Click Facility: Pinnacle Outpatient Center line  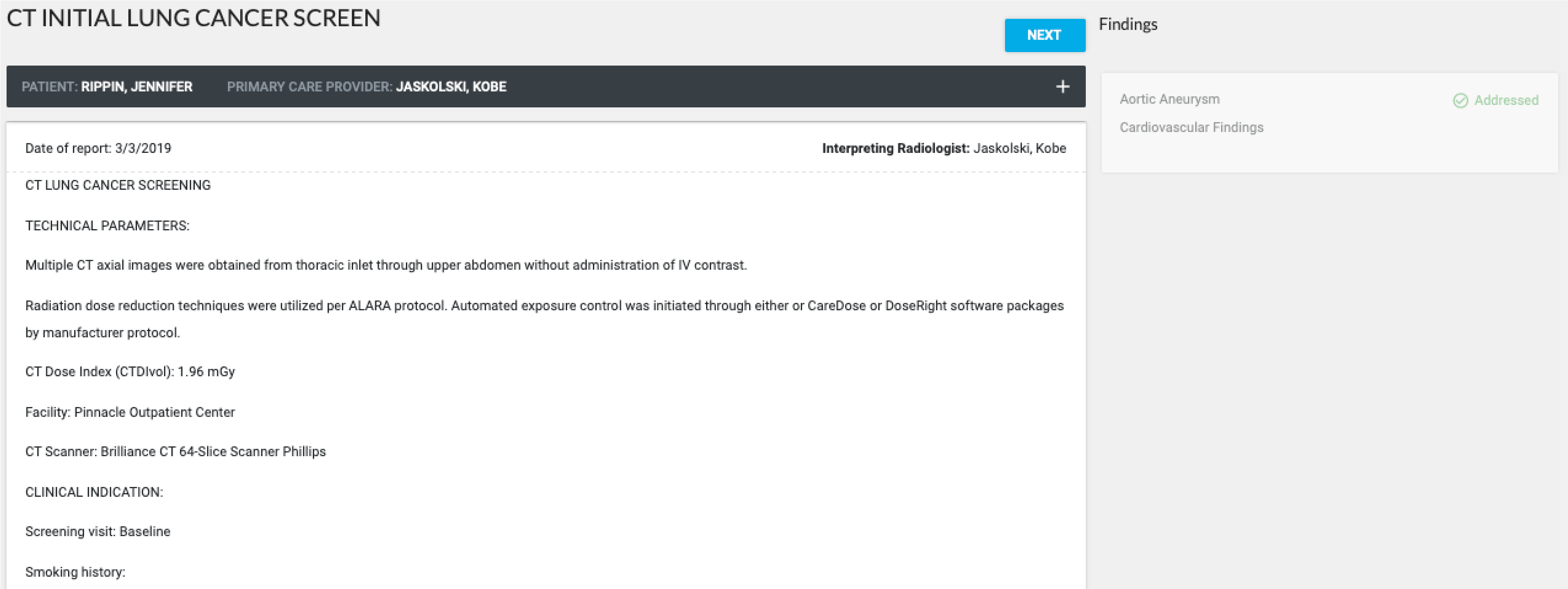(x=130, y=412)
